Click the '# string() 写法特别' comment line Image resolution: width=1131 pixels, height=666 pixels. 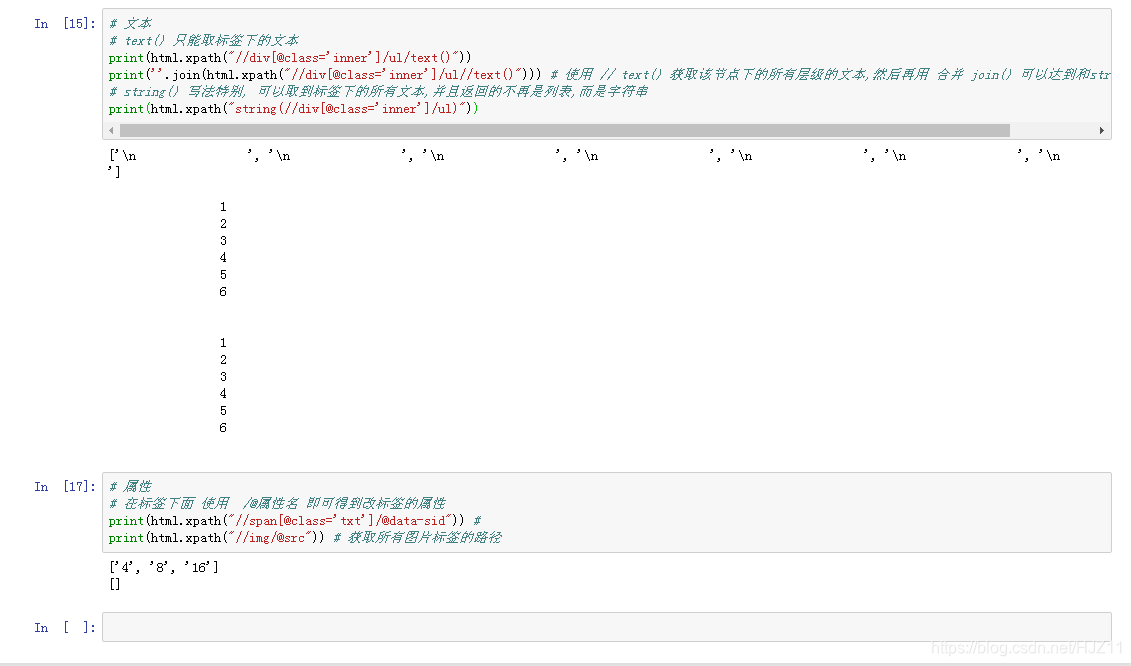pyautogui.click(x=378, y=92)
